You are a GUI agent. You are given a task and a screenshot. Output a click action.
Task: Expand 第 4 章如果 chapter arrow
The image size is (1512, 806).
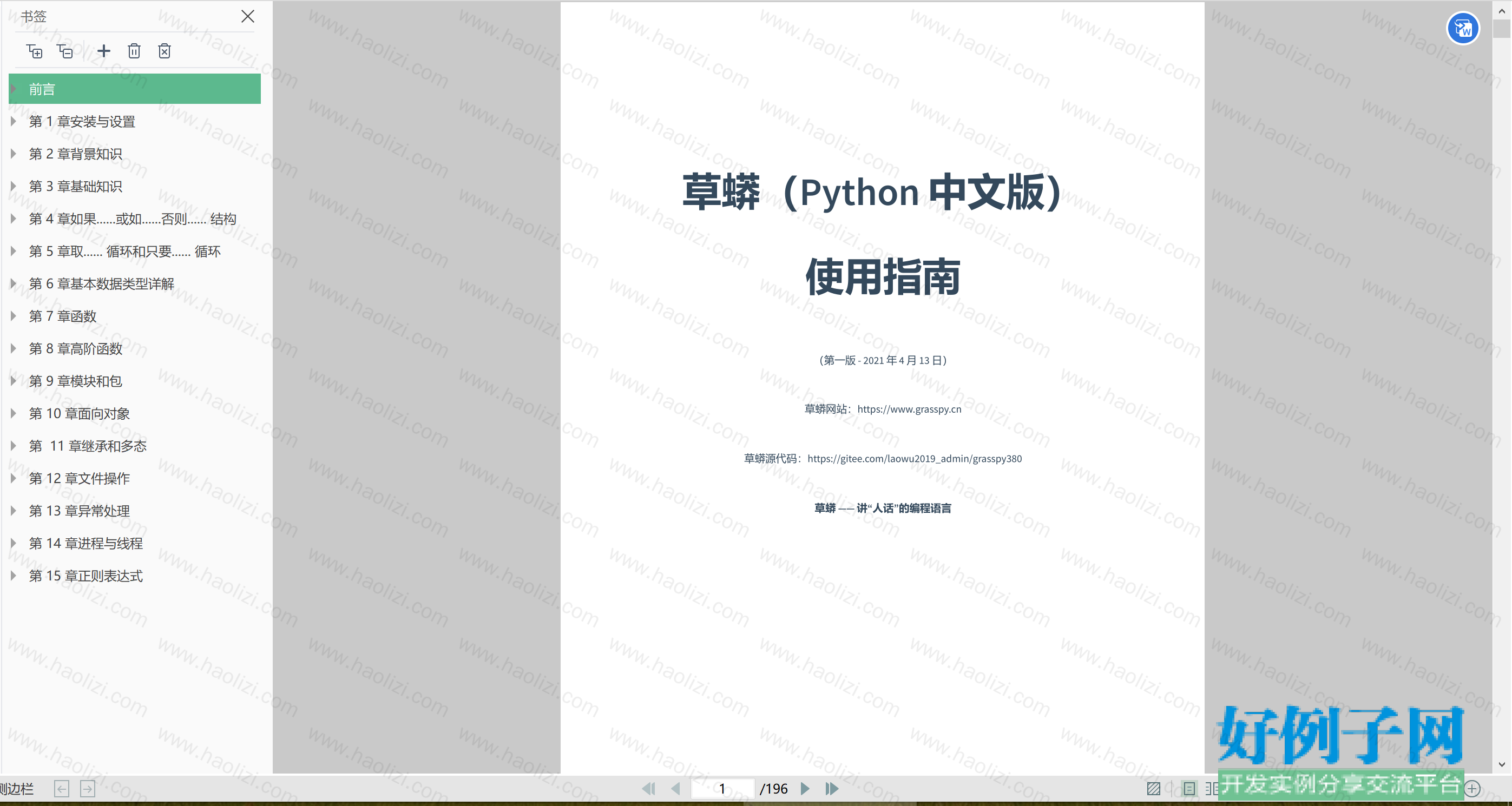pyautogui.click(x=13, y=219)
